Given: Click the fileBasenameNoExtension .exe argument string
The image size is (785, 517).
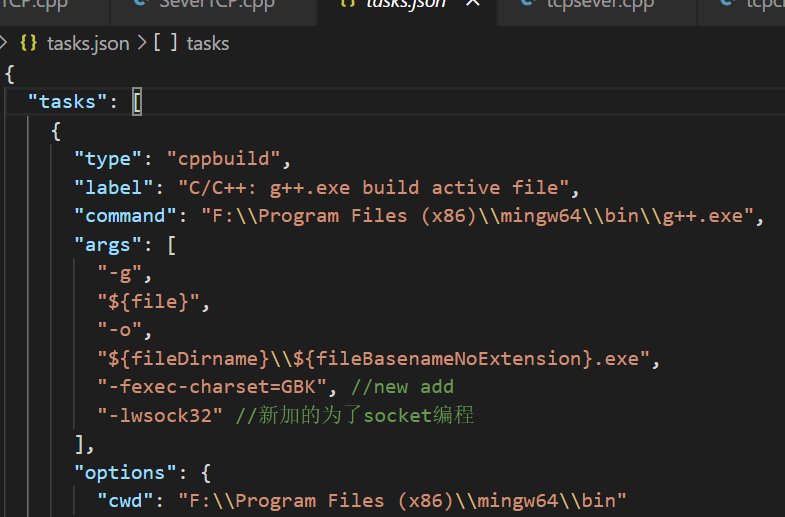Looking at the screenshot, I should click(x=373, y=359).
